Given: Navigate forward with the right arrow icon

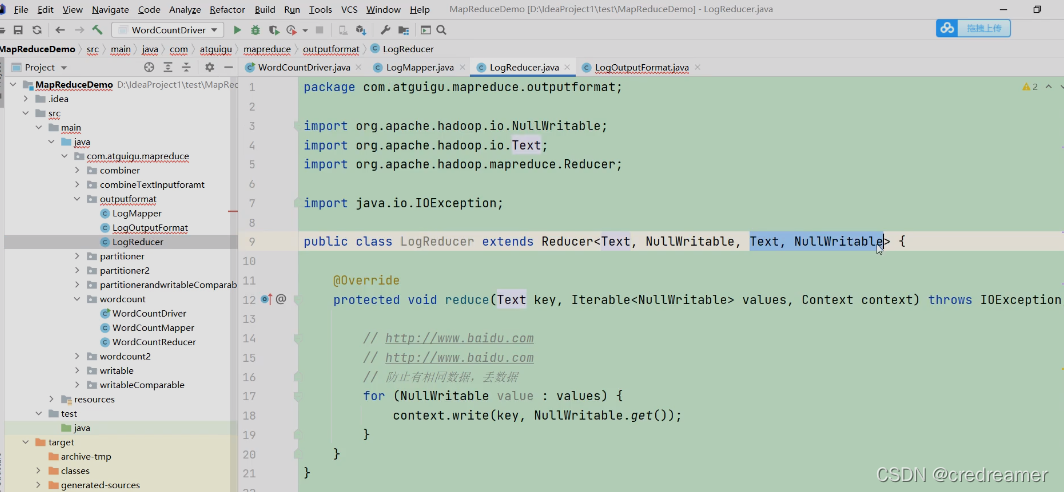Looking at the screenshot, I should pyautogui.click(x=79, y=30).
